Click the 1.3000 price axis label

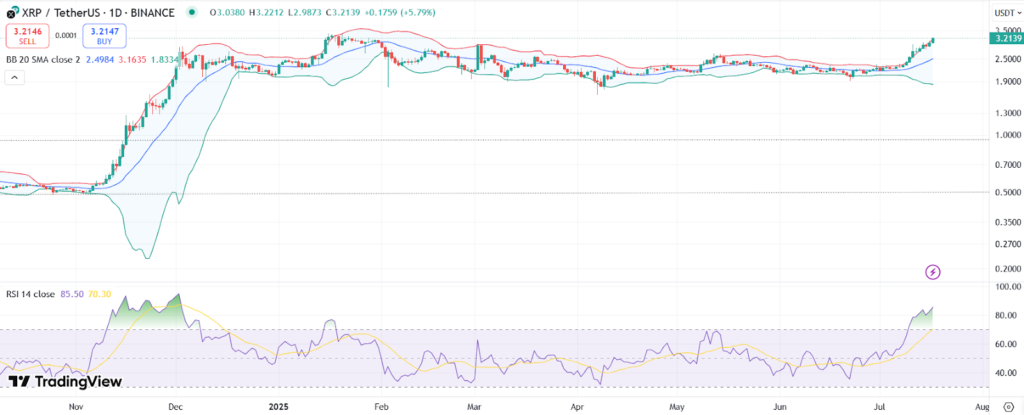tap(1008, 113)
